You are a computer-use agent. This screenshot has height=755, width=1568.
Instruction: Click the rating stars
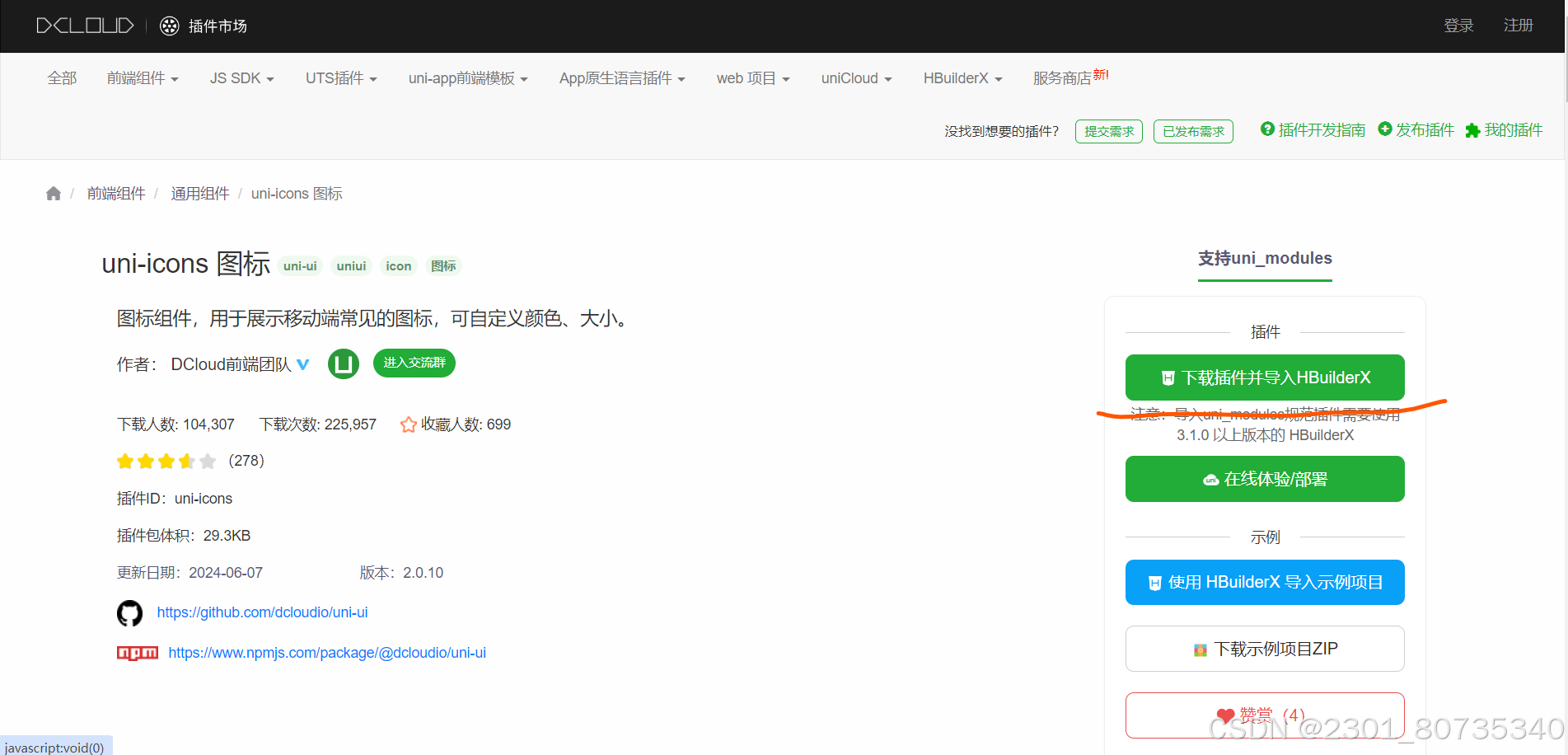point(166,461)
